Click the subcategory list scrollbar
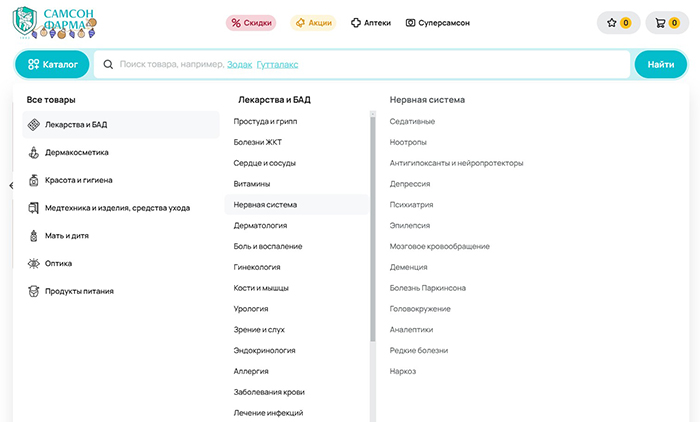Image resolution: width=700 pixels, height=422 pixels. click(373, 250)
